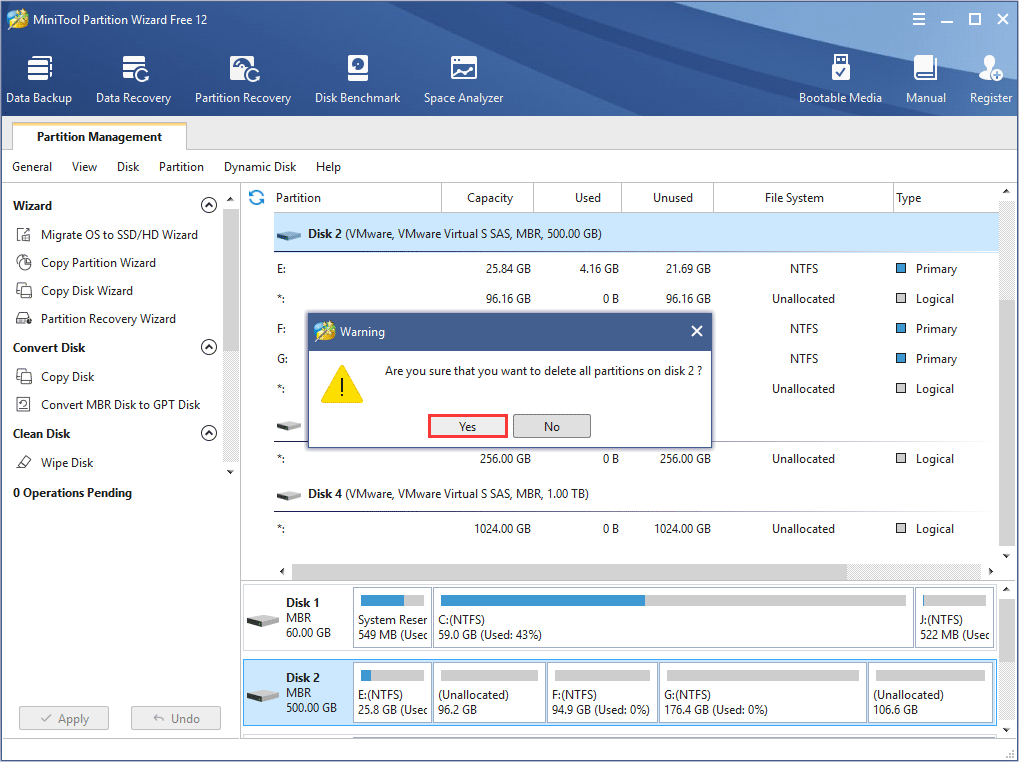Screen dimensions: 1019x762
Task: Select System Reserved block on Disk 1
Action: pos(393,618)
